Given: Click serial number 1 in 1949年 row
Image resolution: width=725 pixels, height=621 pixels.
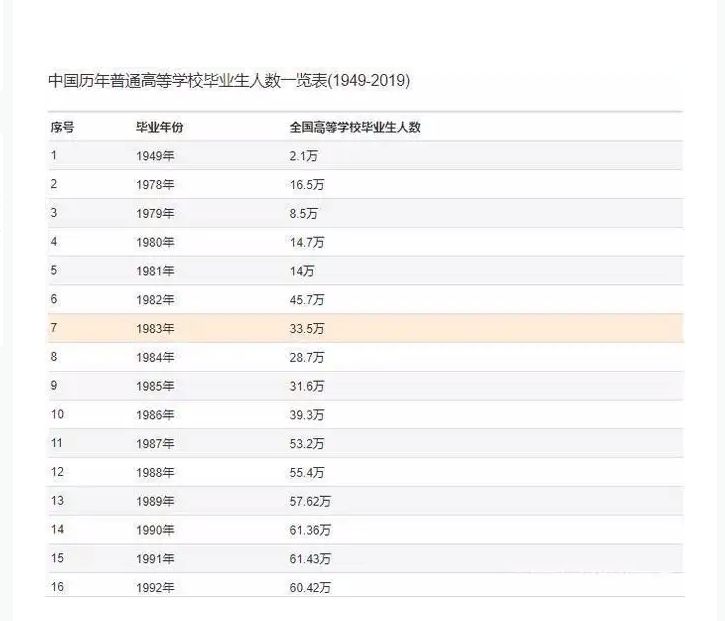Looking at the screenshot, I should pos(54,155).
